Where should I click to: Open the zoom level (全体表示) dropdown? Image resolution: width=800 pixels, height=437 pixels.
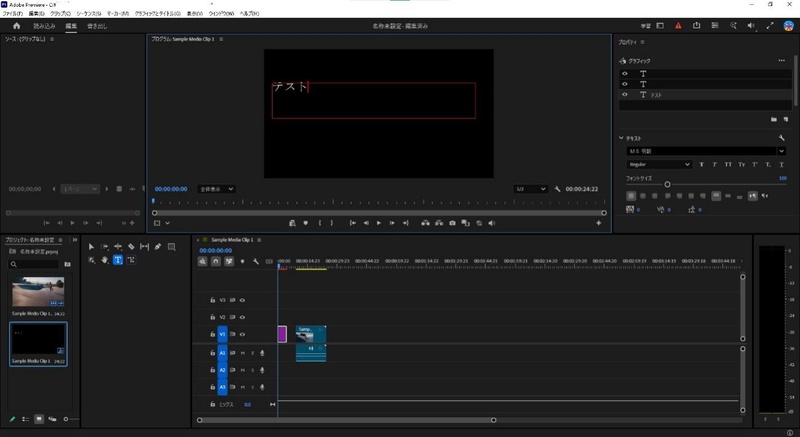[x=216, y=189]
